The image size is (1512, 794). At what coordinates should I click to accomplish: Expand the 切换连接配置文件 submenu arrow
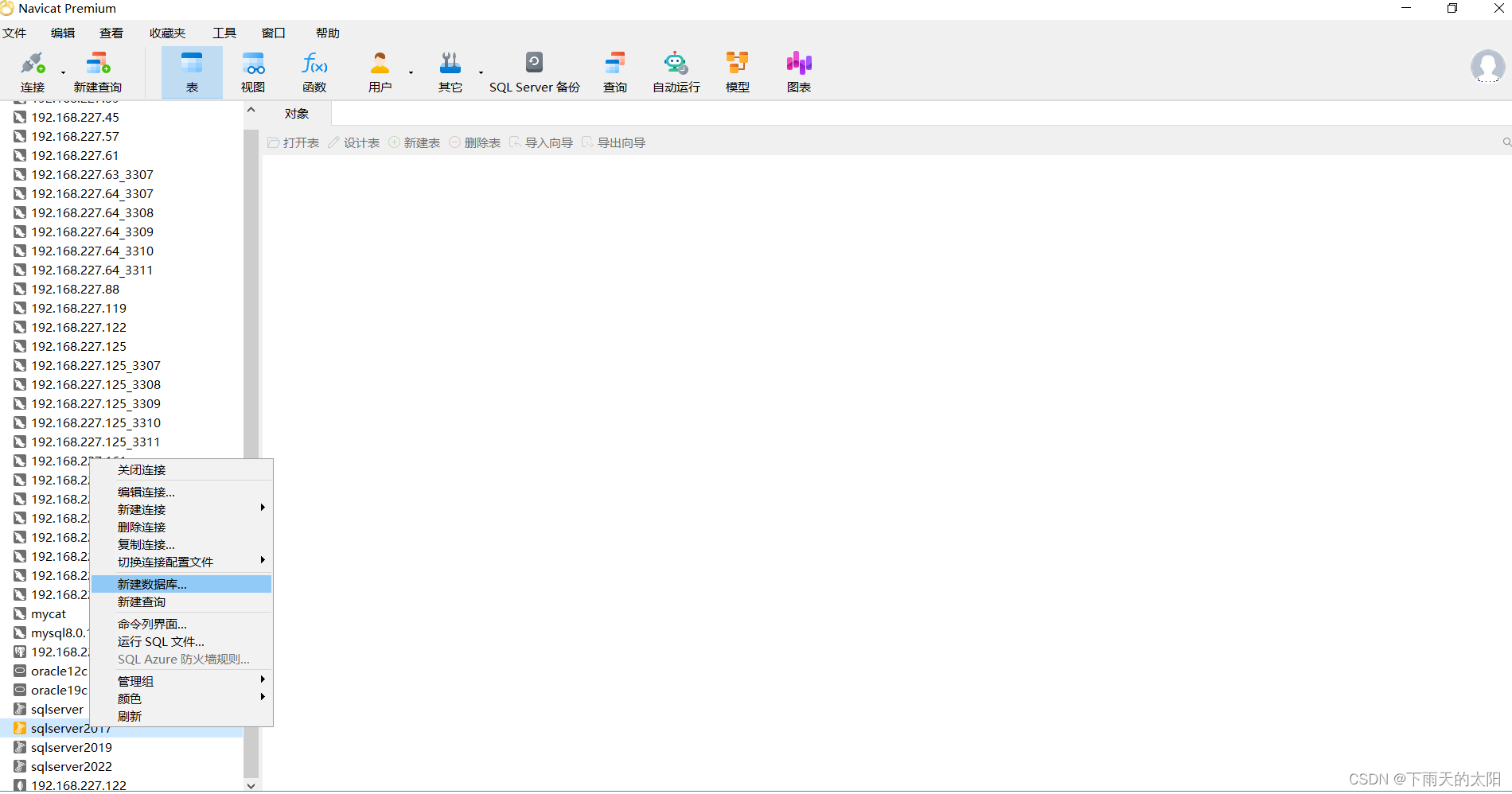click(263, 560)
